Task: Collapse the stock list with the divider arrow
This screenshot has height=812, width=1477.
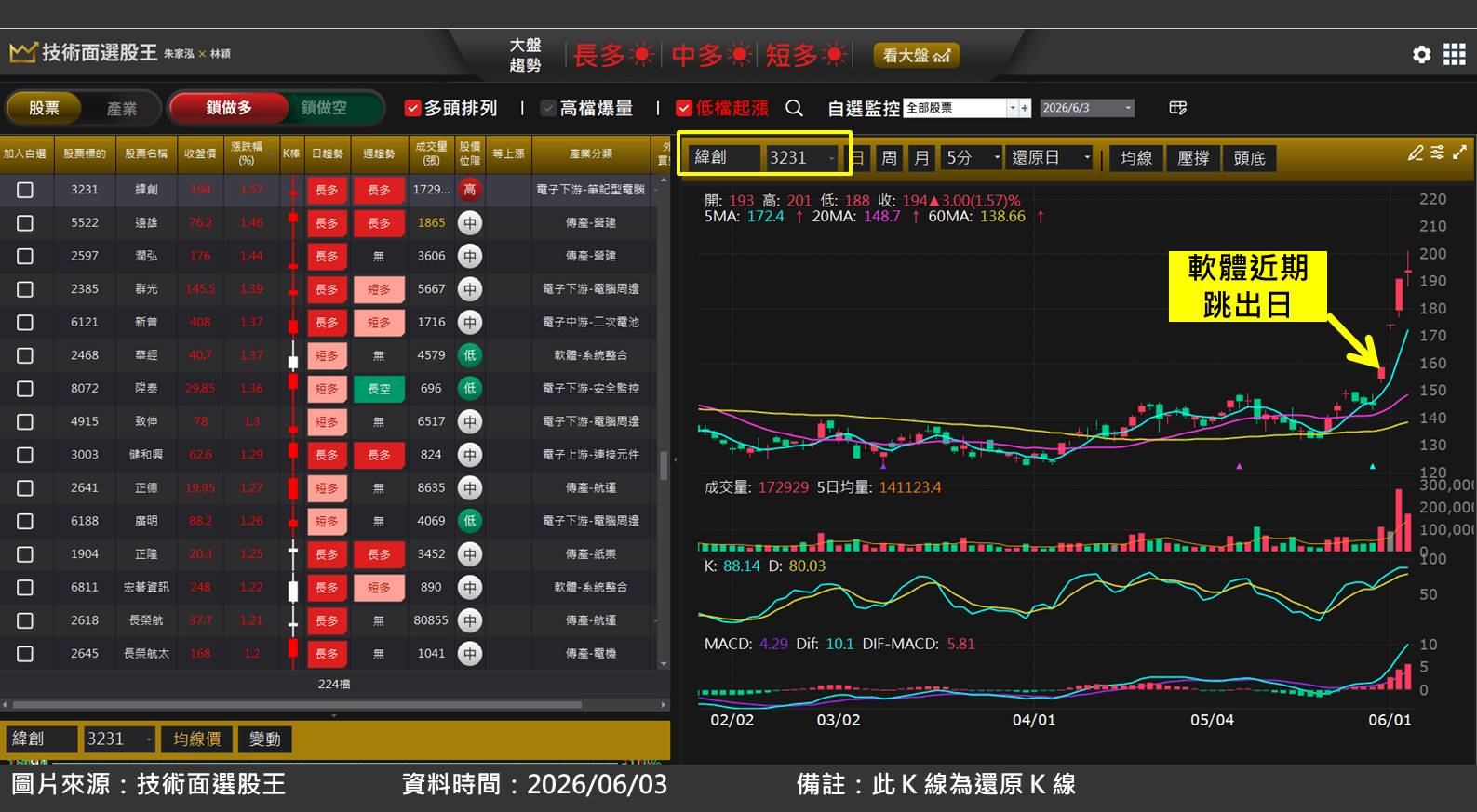Action: click(x=674, y=459)
